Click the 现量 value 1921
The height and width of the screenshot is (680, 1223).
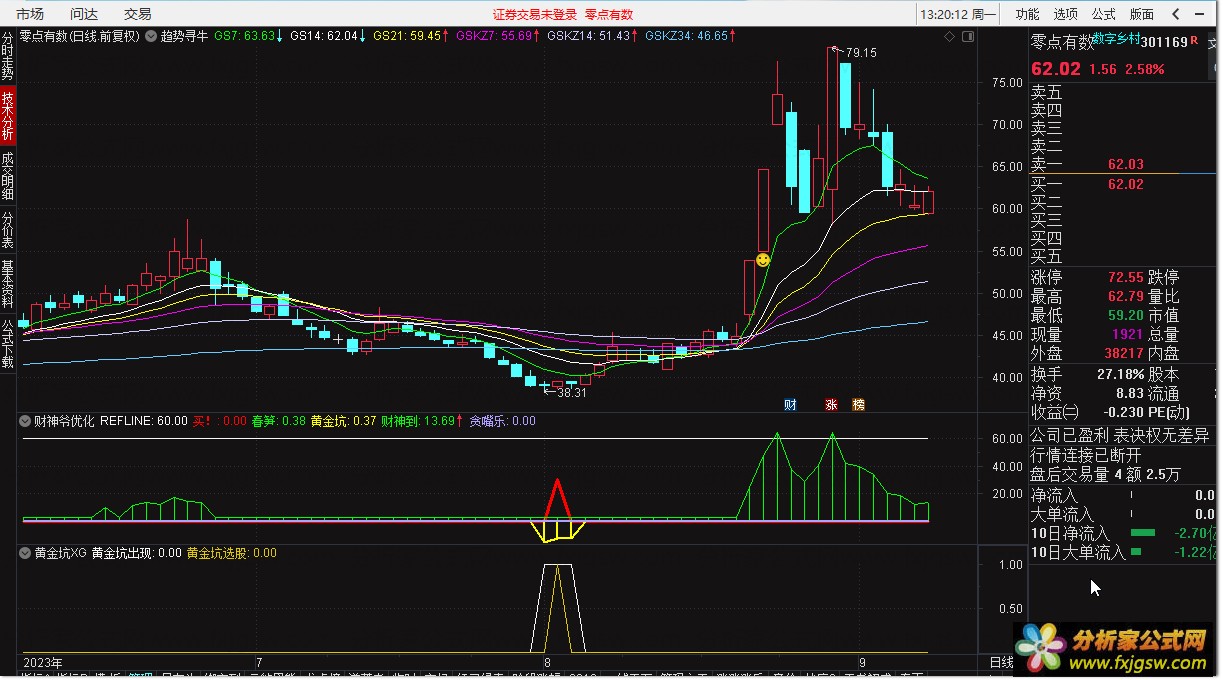tap(1128, 334)
